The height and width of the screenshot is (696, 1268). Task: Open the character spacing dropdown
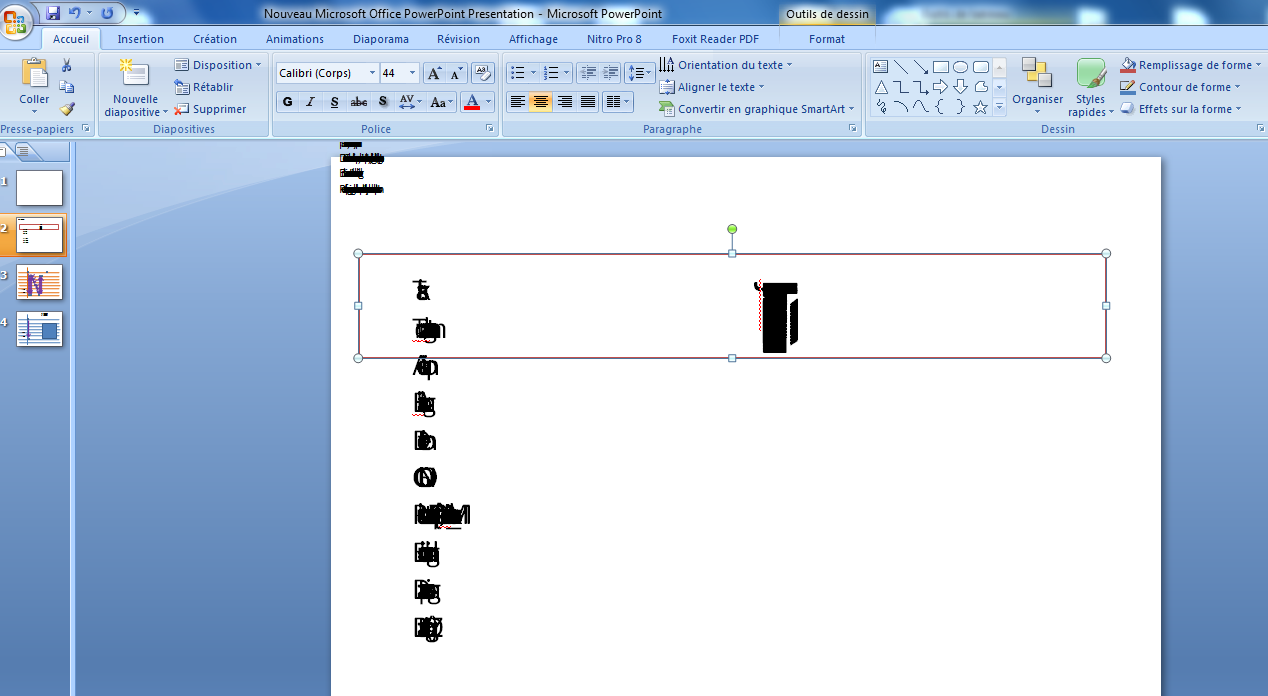411,102
